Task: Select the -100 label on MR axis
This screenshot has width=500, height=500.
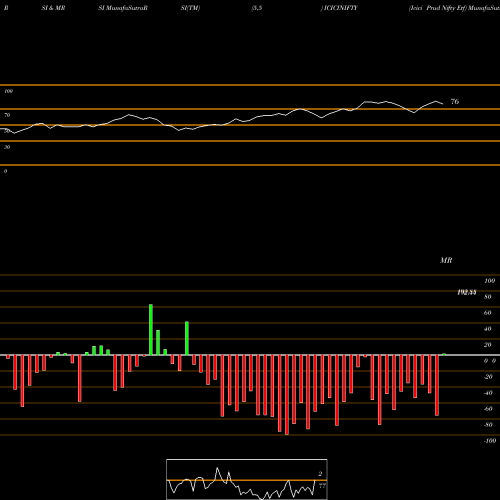Action: [x=489, y=441]
